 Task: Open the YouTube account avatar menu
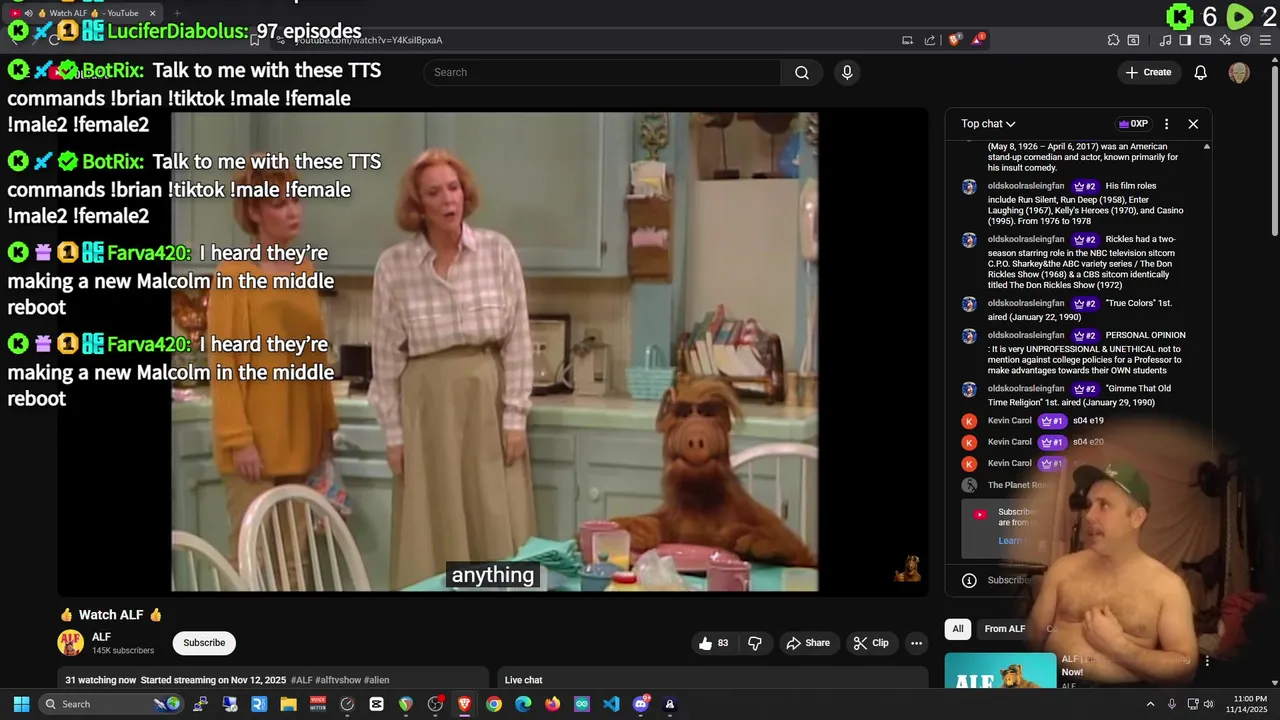click(1239, 72)
